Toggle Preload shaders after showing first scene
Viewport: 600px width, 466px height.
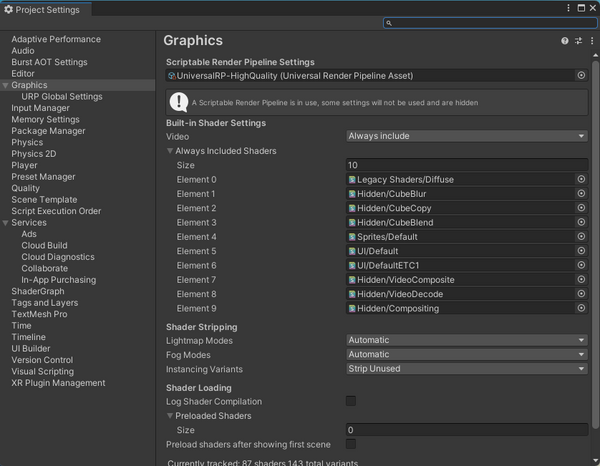click(351, 444)
